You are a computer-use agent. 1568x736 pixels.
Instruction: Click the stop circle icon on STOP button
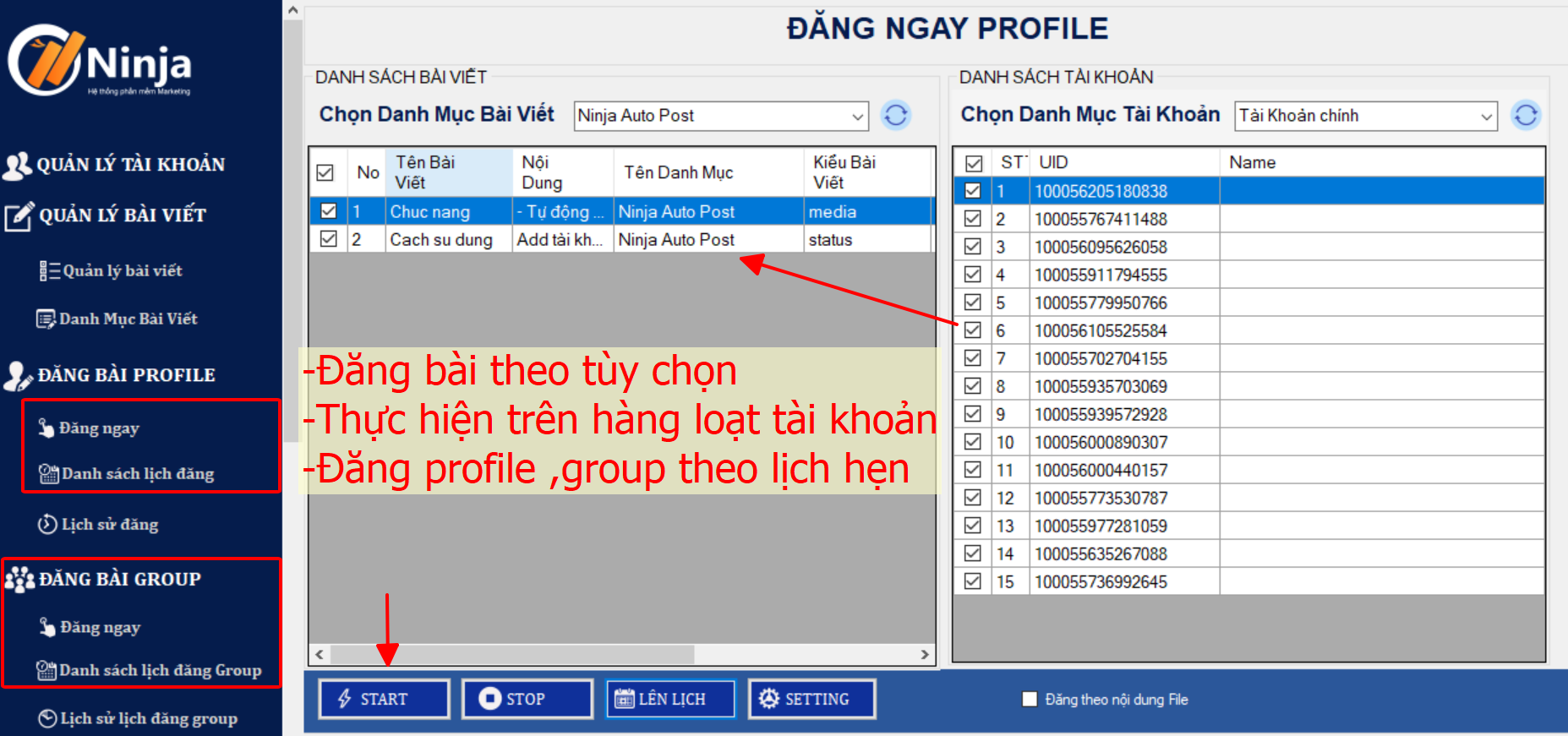[x=490, y=699]
